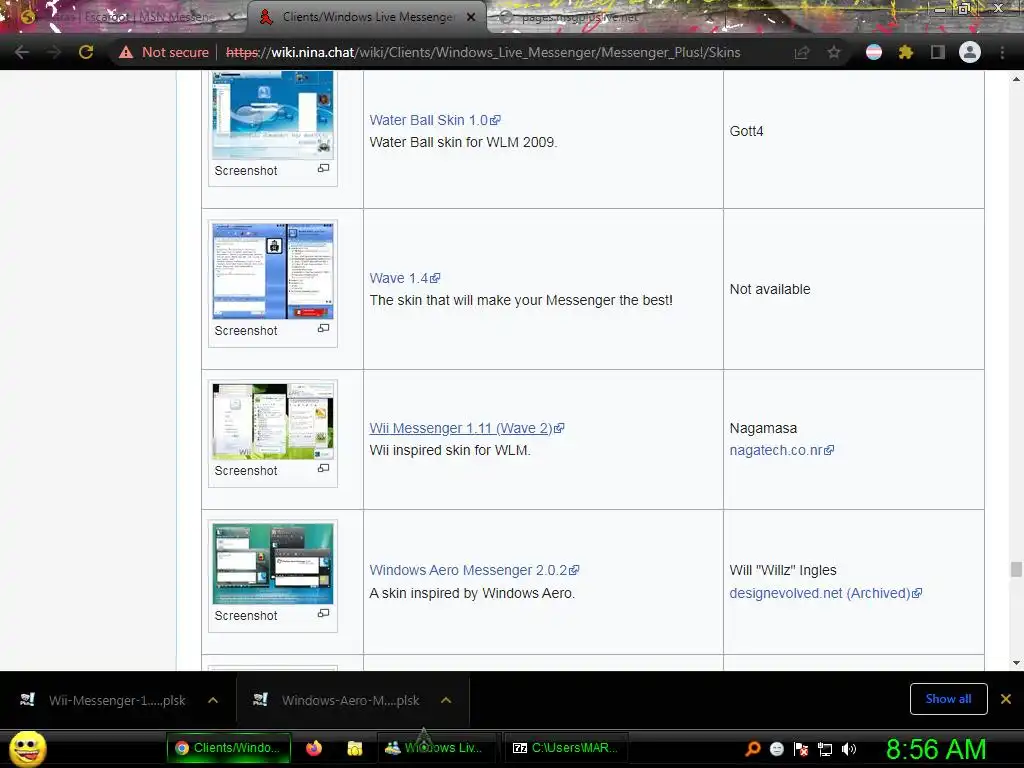The image size is (1024, 768).
Task: Click the Nagamasa author text
Action: click(x=763, y=428)
